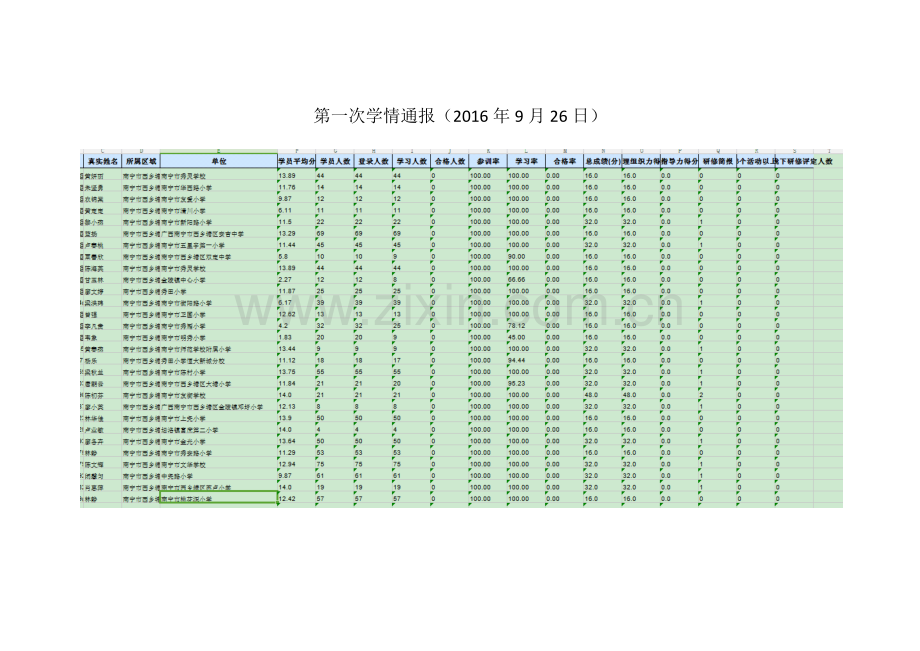Screen dimensions: 920x651
Task: Select the 所属区域 column header
Action: click(141, 161)
